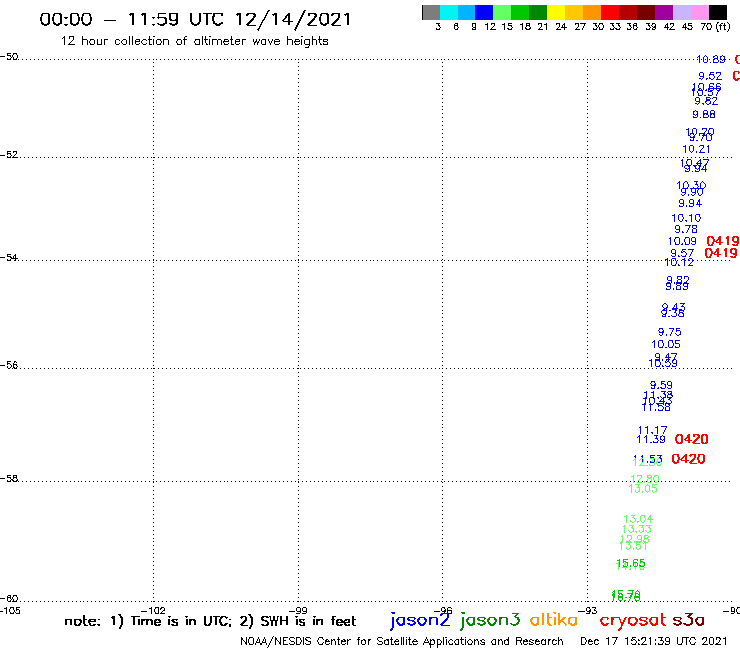Screen dimensions: 740x650
Task: Click the -52 latitude axis label
Action: [9, 155]
